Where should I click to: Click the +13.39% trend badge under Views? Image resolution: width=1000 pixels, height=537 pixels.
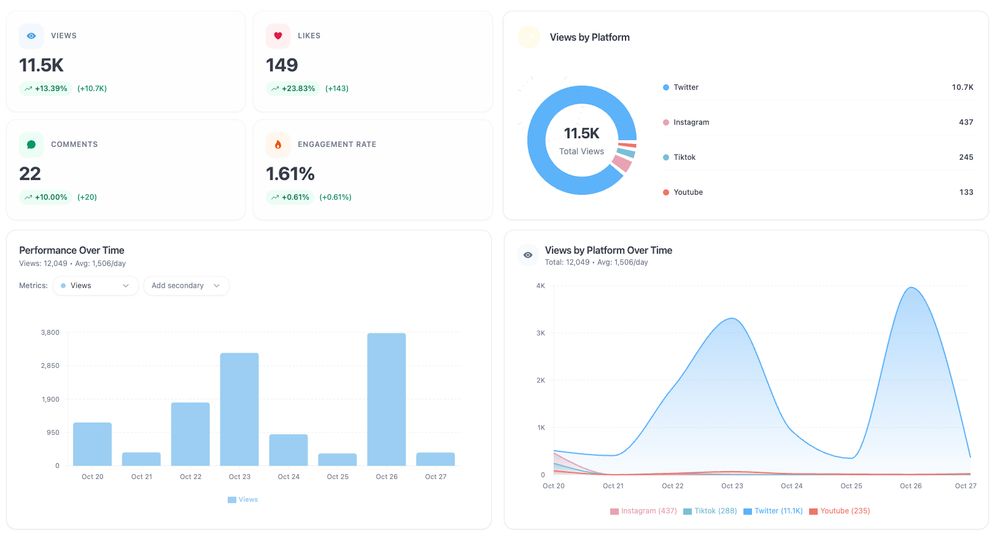(45, 89)
